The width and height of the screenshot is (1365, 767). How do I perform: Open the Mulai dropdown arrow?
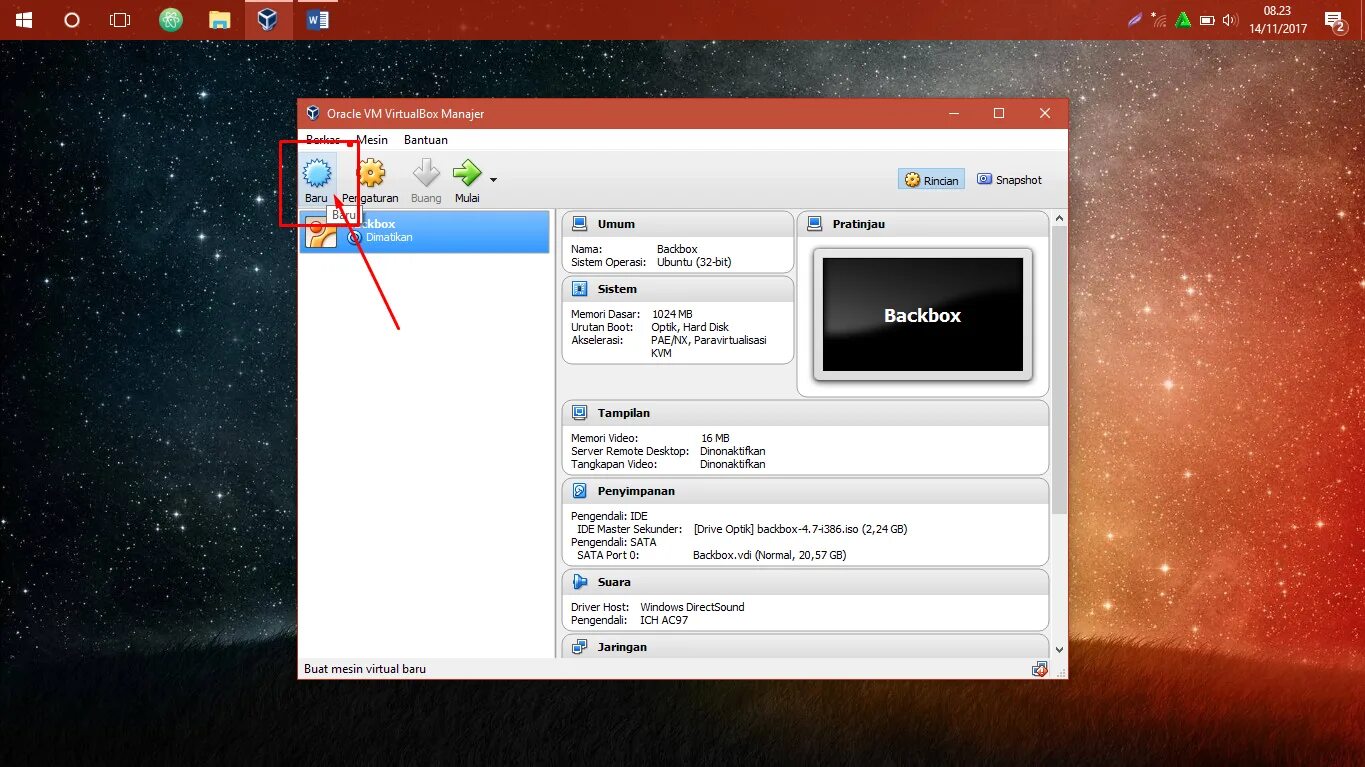[x=493, y=180]
